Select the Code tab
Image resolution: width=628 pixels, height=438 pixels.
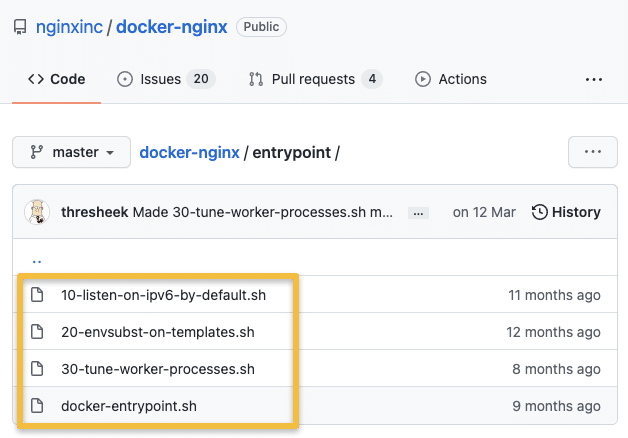pyautogui.click(x=57, y=79)
